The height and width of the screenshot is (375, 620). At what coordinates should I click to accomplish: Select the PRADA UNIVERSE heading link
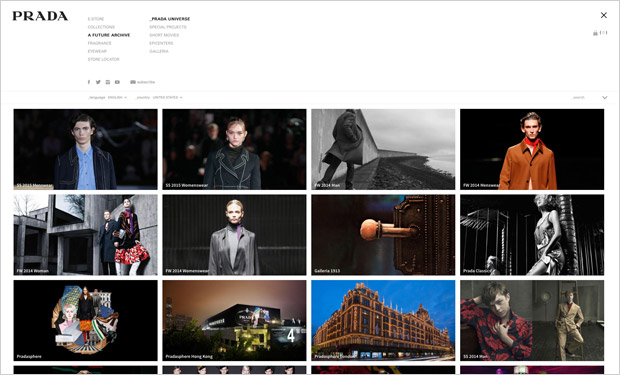(170, 19)
